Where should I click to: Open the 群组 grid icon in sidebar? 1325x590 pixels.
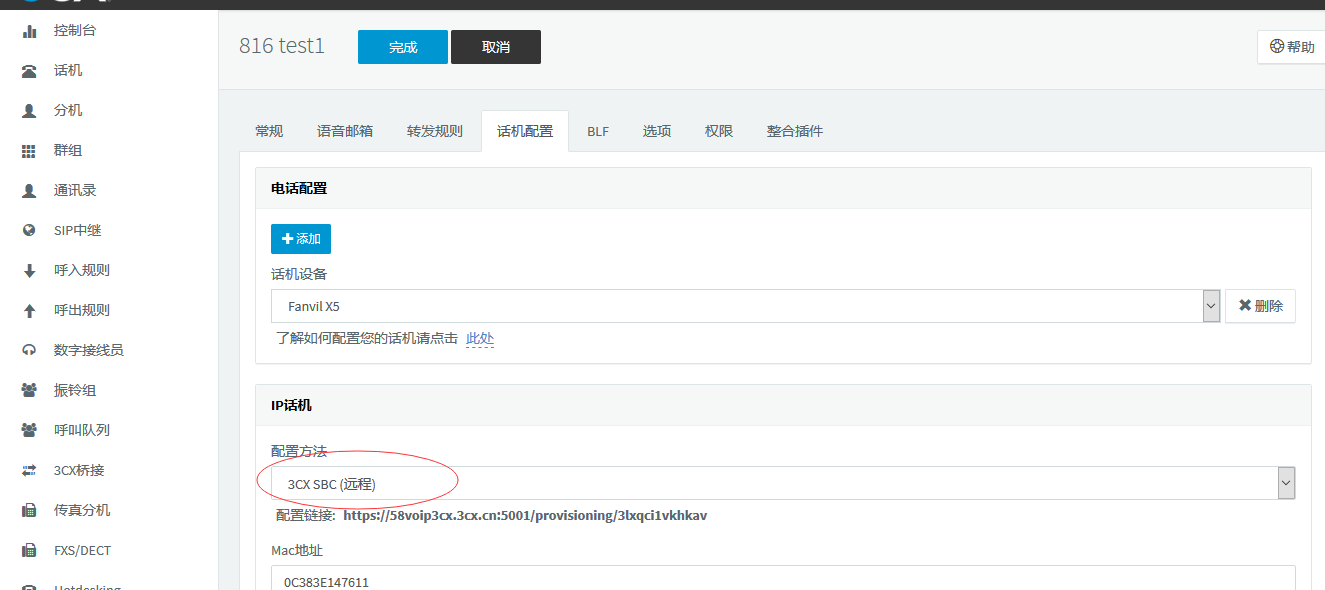[29, 151]
